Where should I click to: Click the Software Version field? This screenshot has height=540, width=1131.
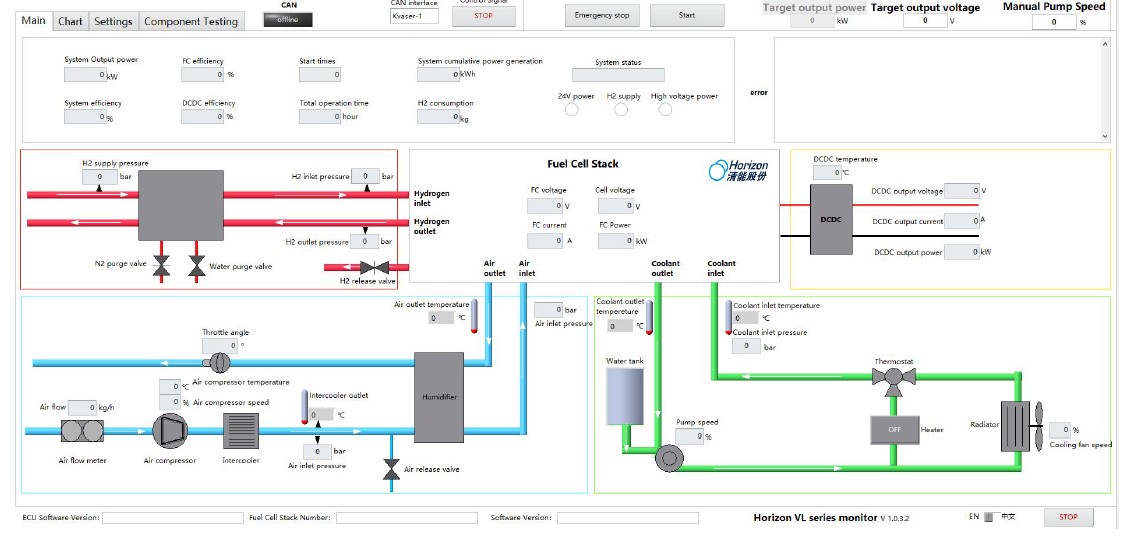[628, 518]
